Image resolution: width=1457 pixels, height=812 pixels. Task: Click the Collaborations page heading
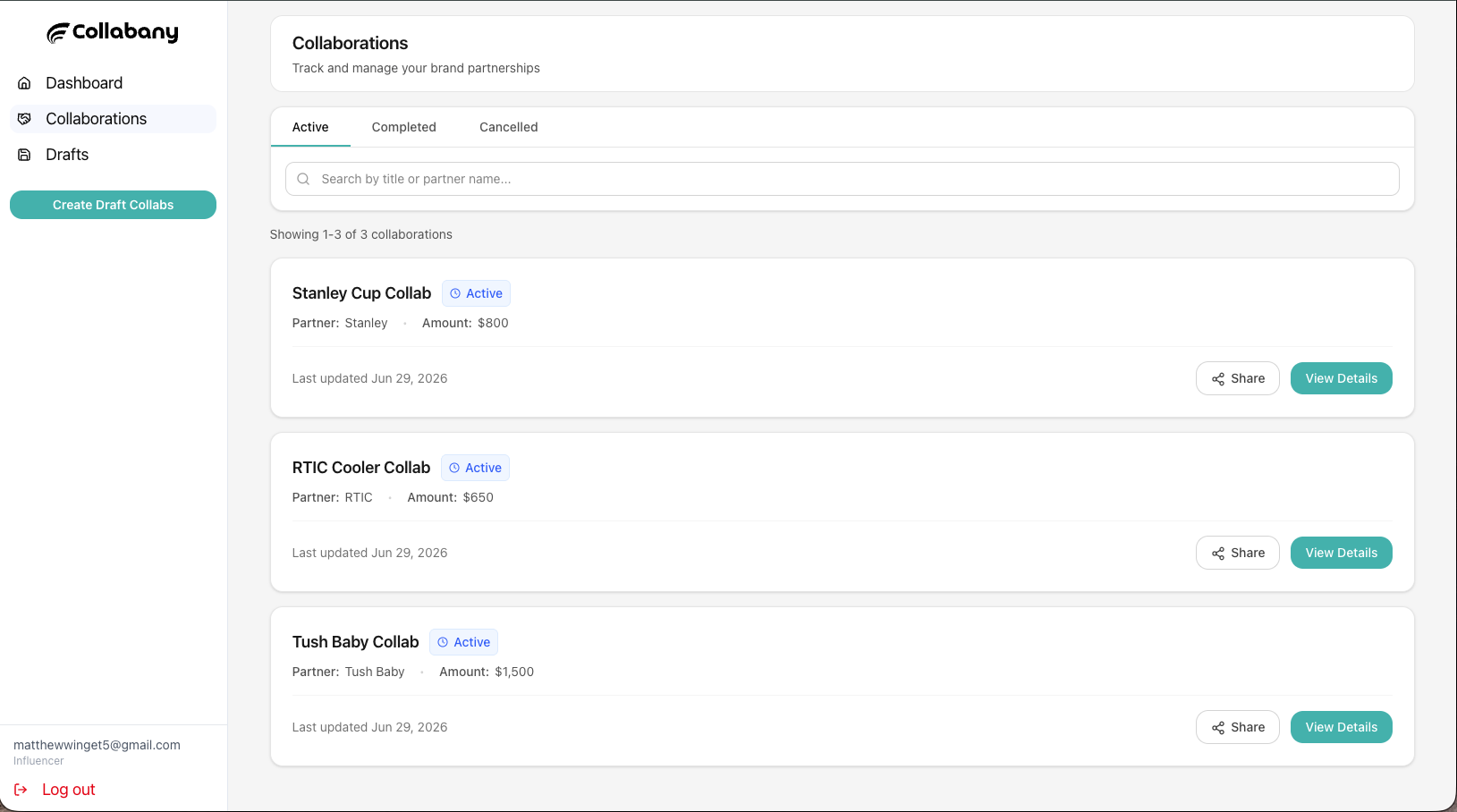click(x=350, y=43)
